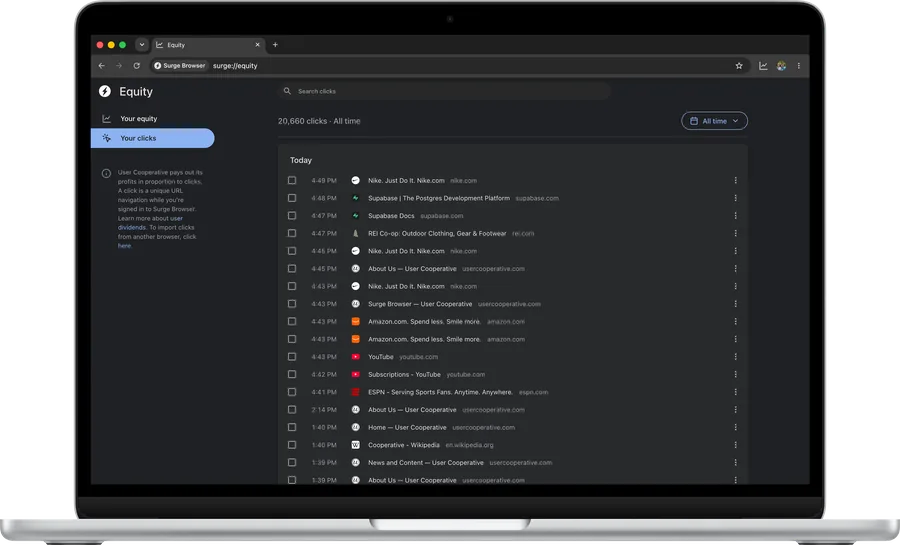
Task: Open more options for 4:49 PM Nike row
Action: [735, 181]
